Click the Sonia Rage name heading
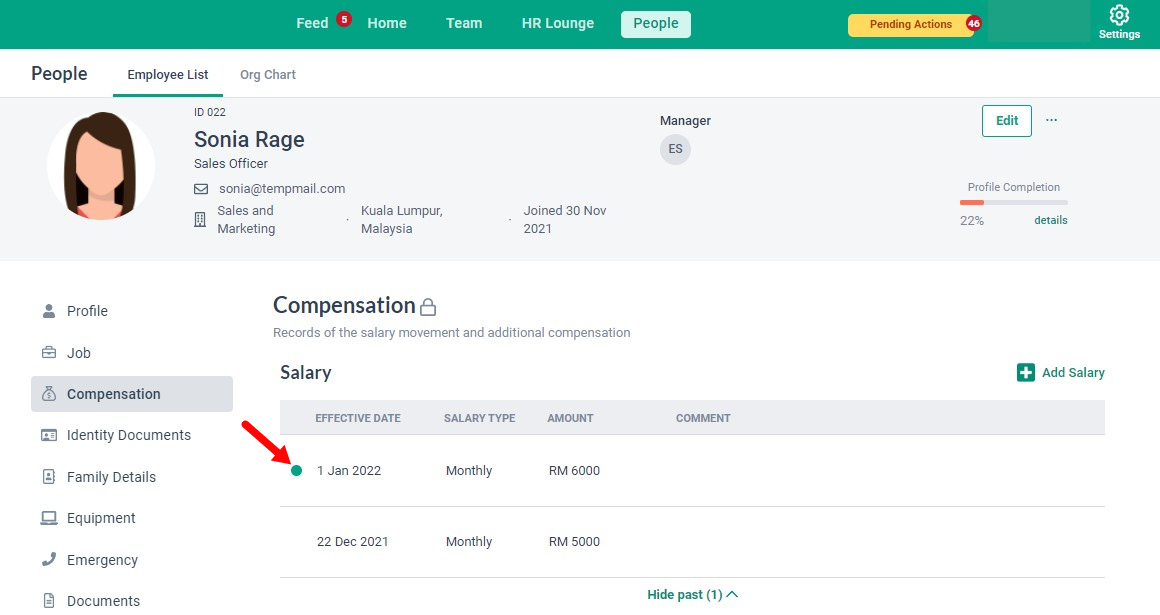The height and width of the screenshot is (615, 1160). pos(249,140)
